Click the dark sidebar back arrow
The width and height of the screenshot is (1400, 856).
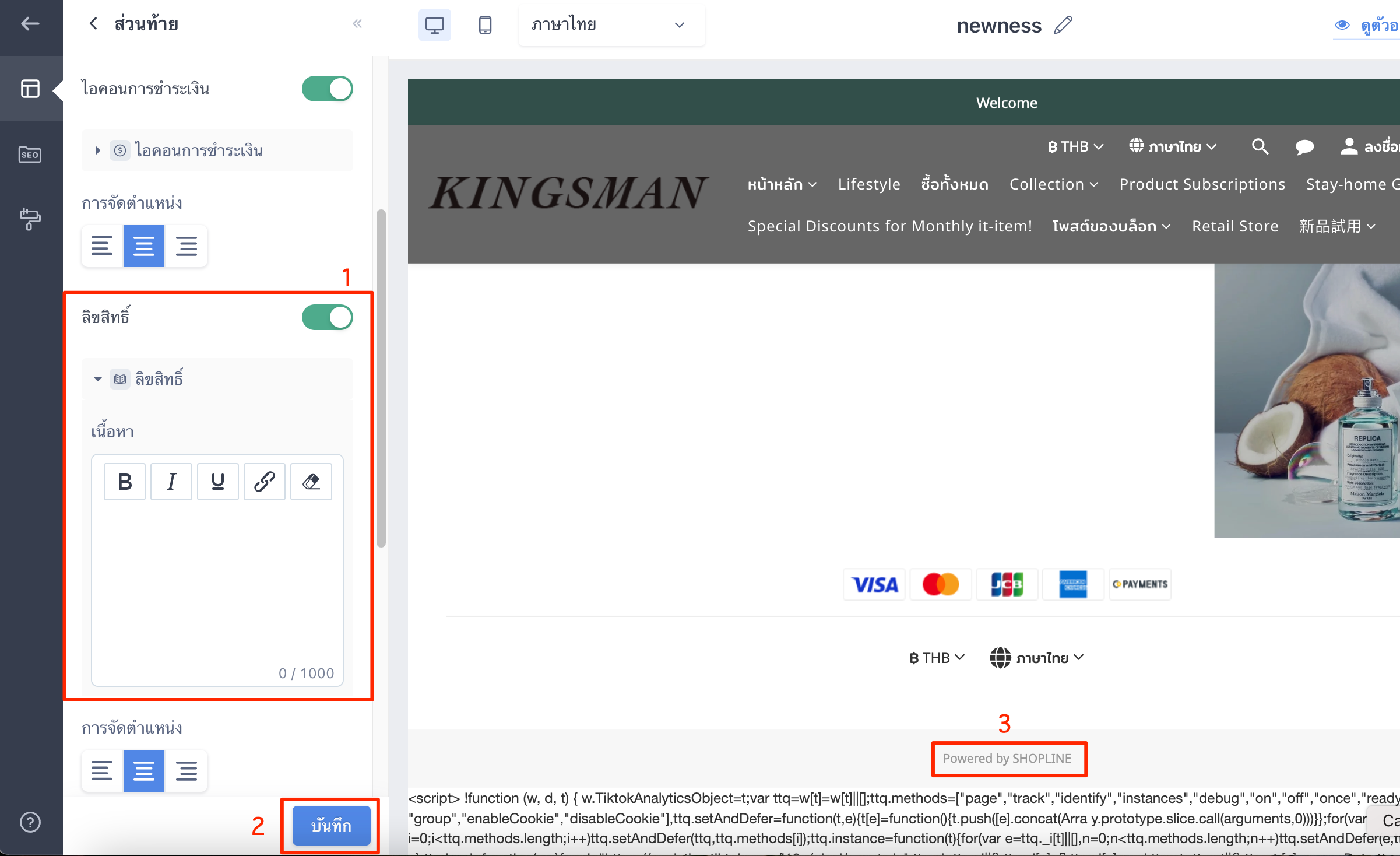tap(30, 24)
